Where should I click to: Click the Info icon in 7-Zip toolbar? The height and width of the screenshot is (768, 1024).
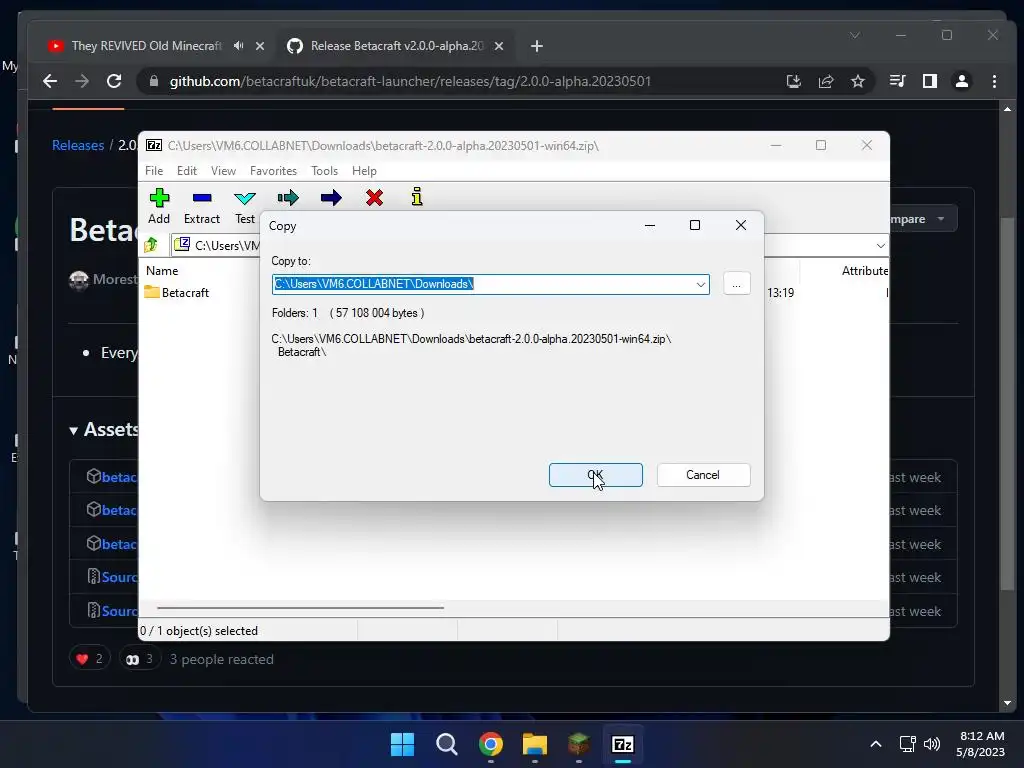[417, 197]
